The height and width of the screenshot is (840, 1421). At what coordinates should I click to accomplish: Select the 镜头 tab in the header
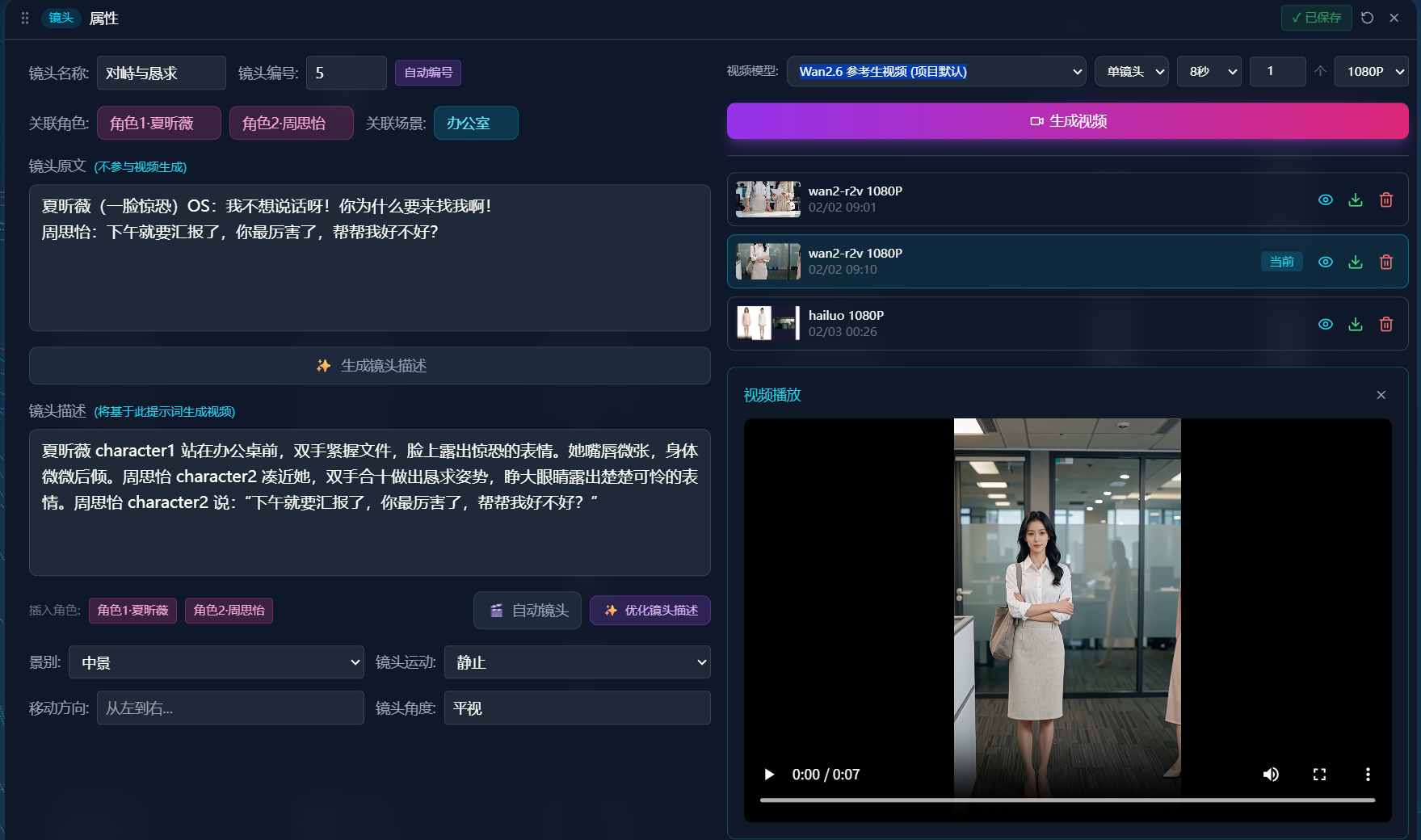(x=61, y=18)
